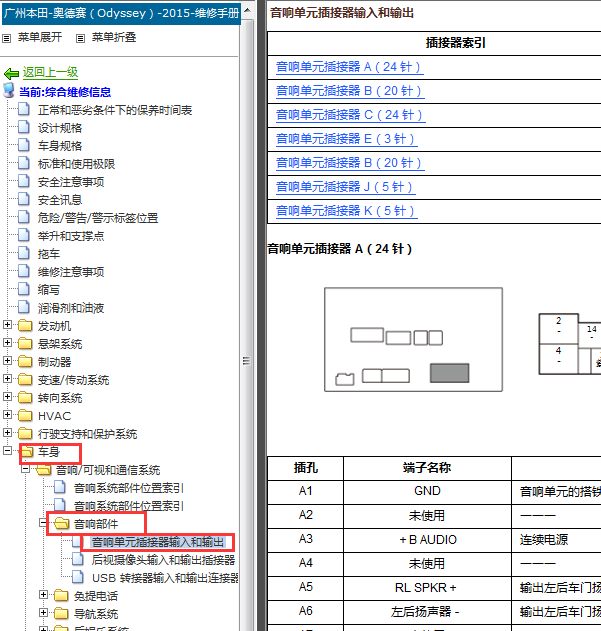
Task: Click the page icon beside USB 转接器输入和输出连接器
Action: pos(78,577)
